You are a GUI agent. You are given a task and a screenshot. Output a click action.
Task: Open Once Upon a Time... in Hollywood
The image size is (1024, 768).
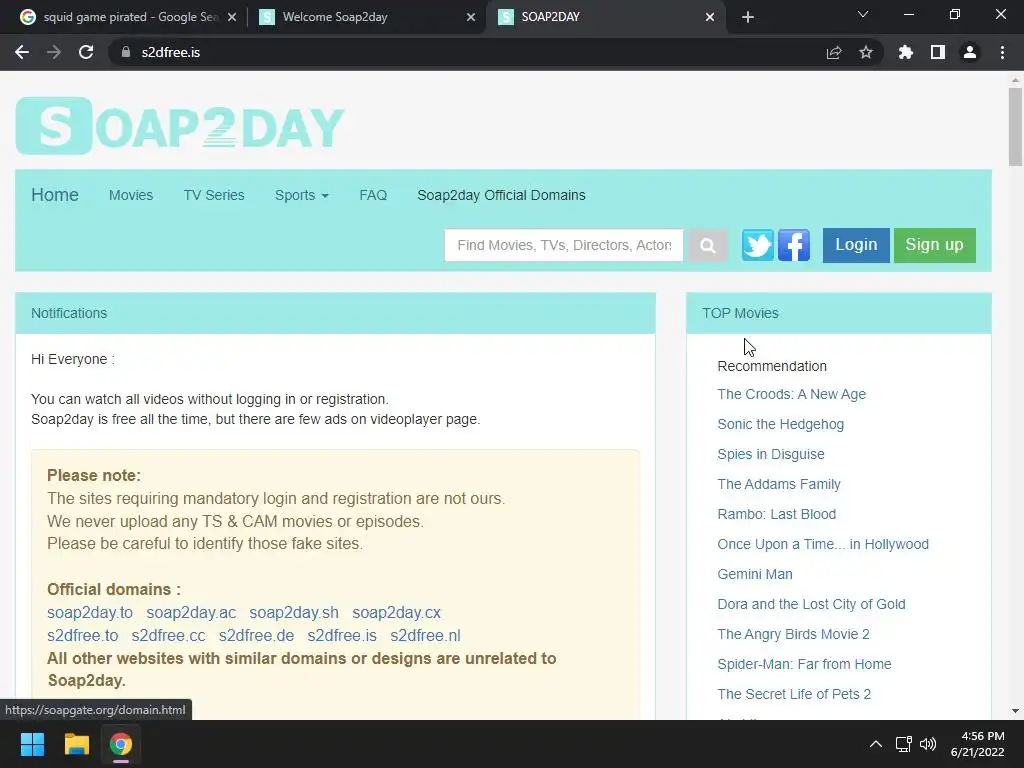823,545
